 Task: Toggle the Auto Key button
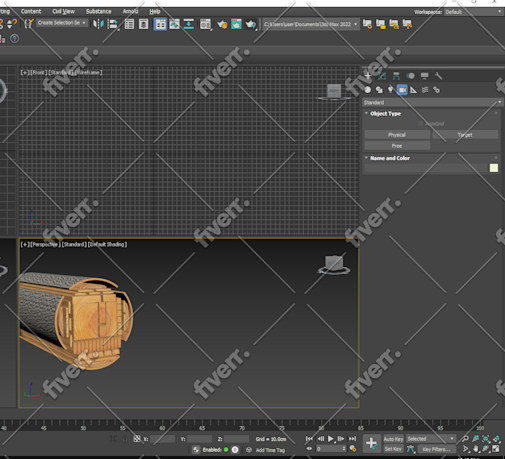(393, 439)
